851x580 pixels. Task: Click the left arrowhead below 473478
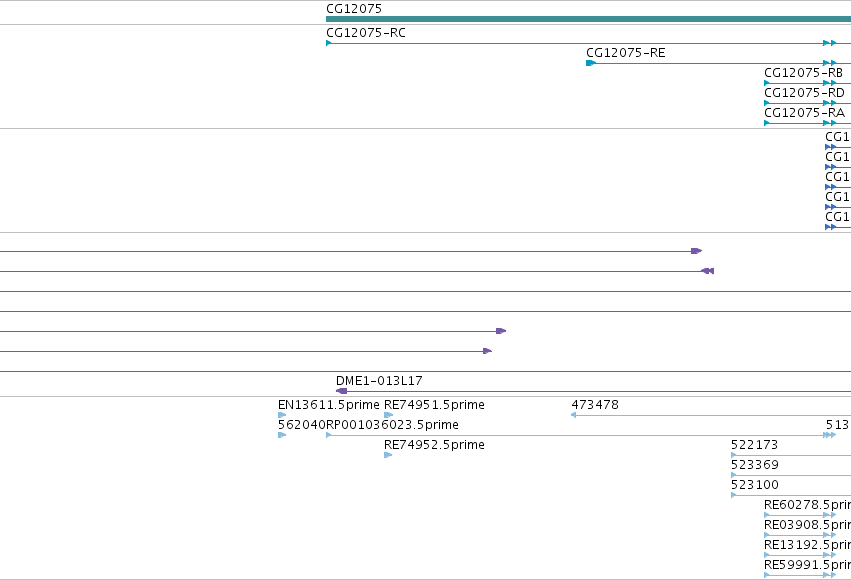(574, 415)
